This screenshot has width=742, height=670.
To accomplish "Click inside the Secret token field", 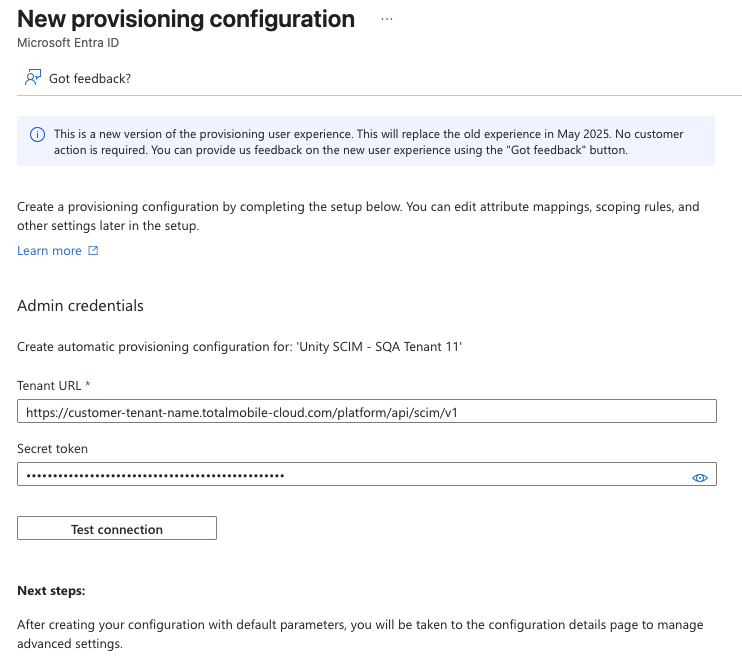I will pos(350,474).
